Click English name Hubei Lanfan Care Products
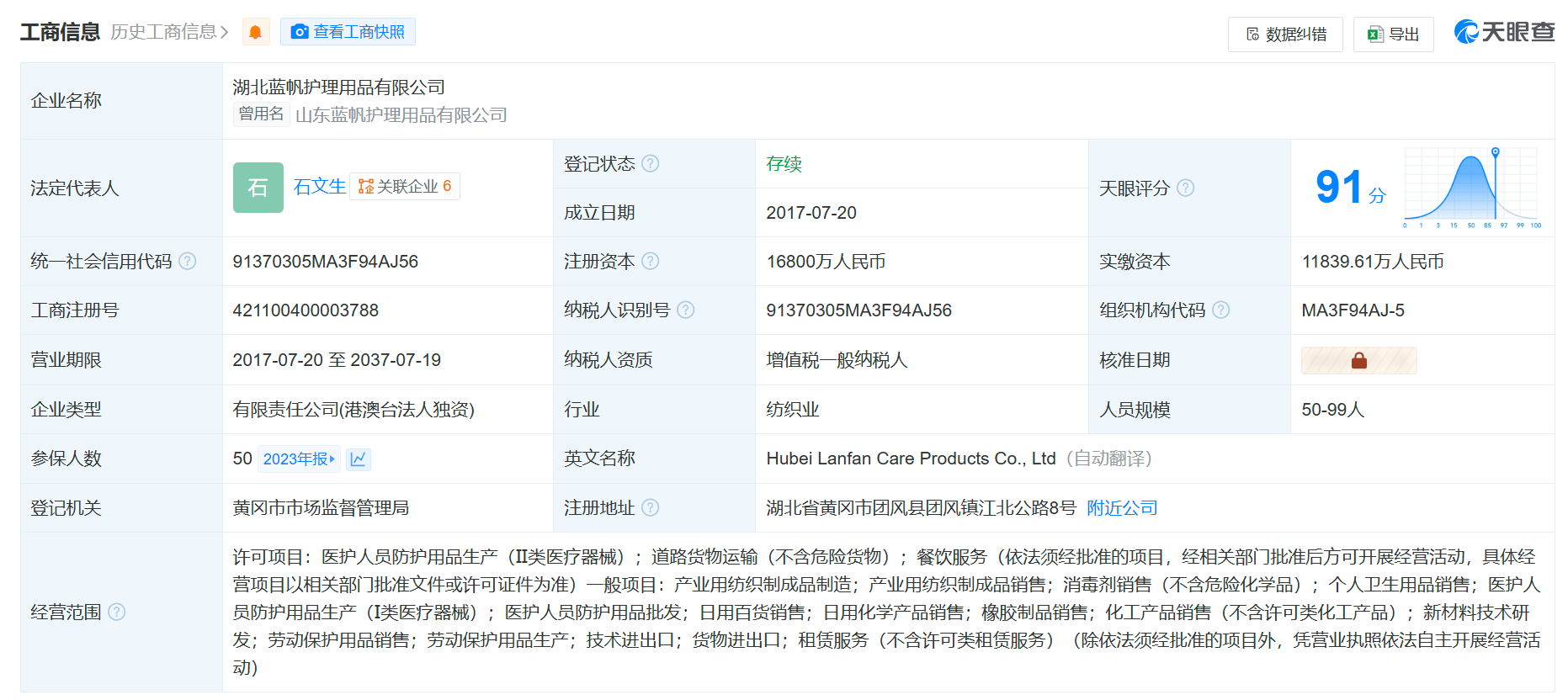The image size is (1568, 700). (911, 459)
